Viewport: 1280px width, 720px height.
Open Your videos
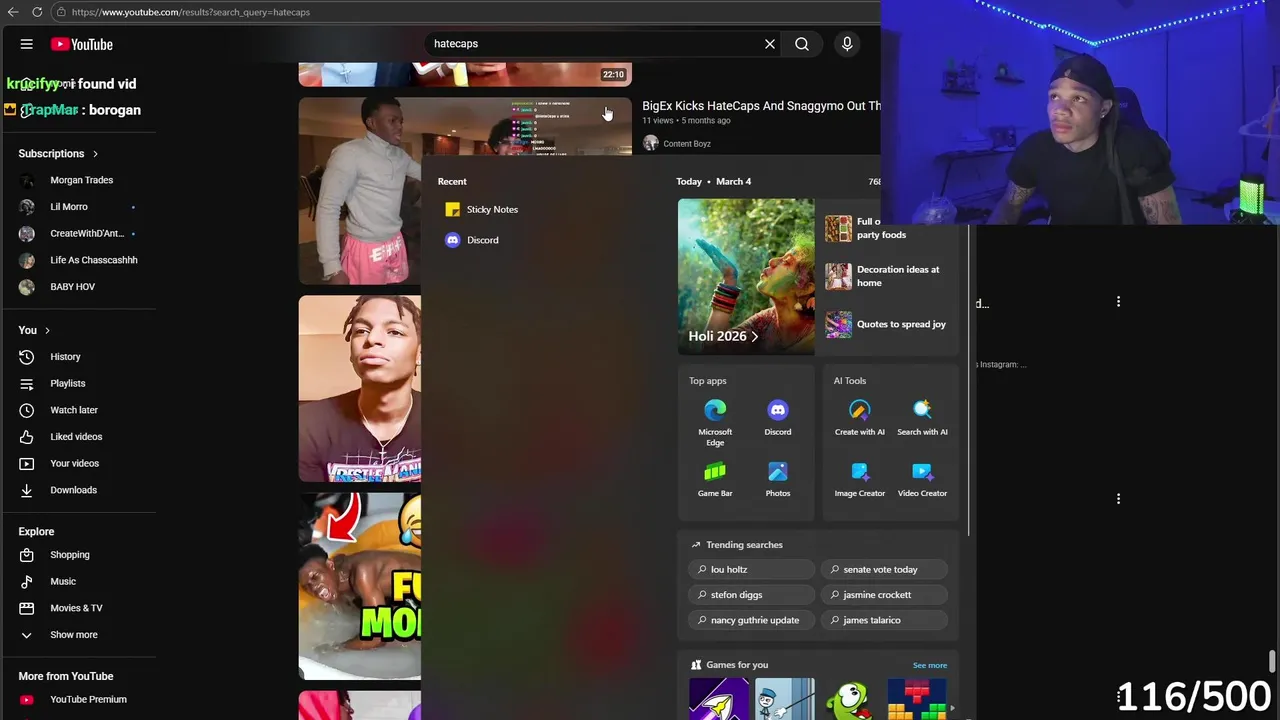75,464
